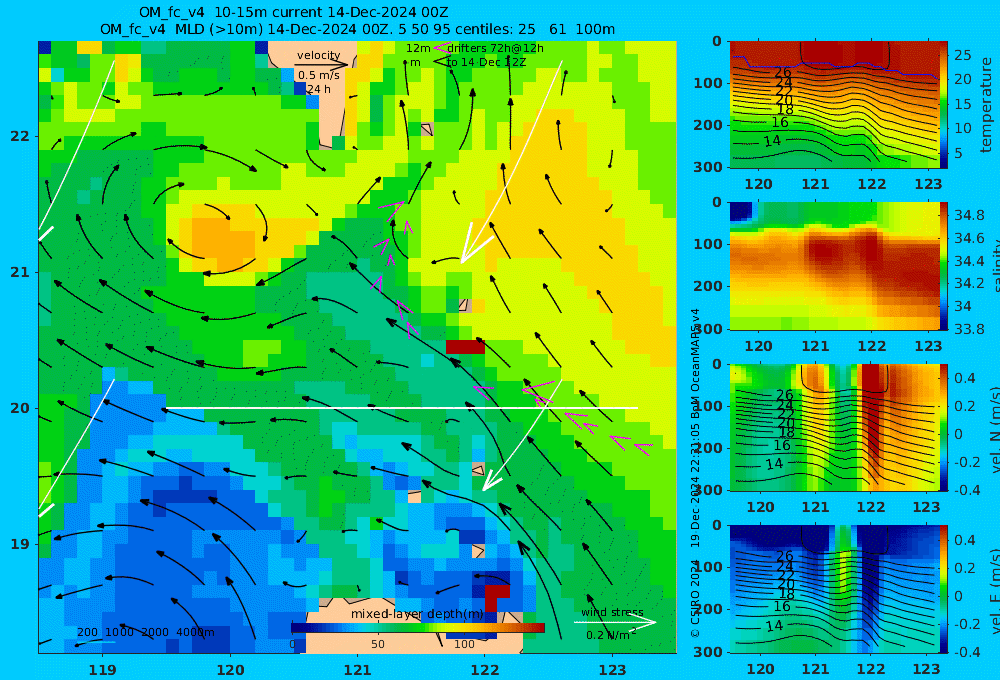Click latitude label '22' on the map axis

[20, 136]
